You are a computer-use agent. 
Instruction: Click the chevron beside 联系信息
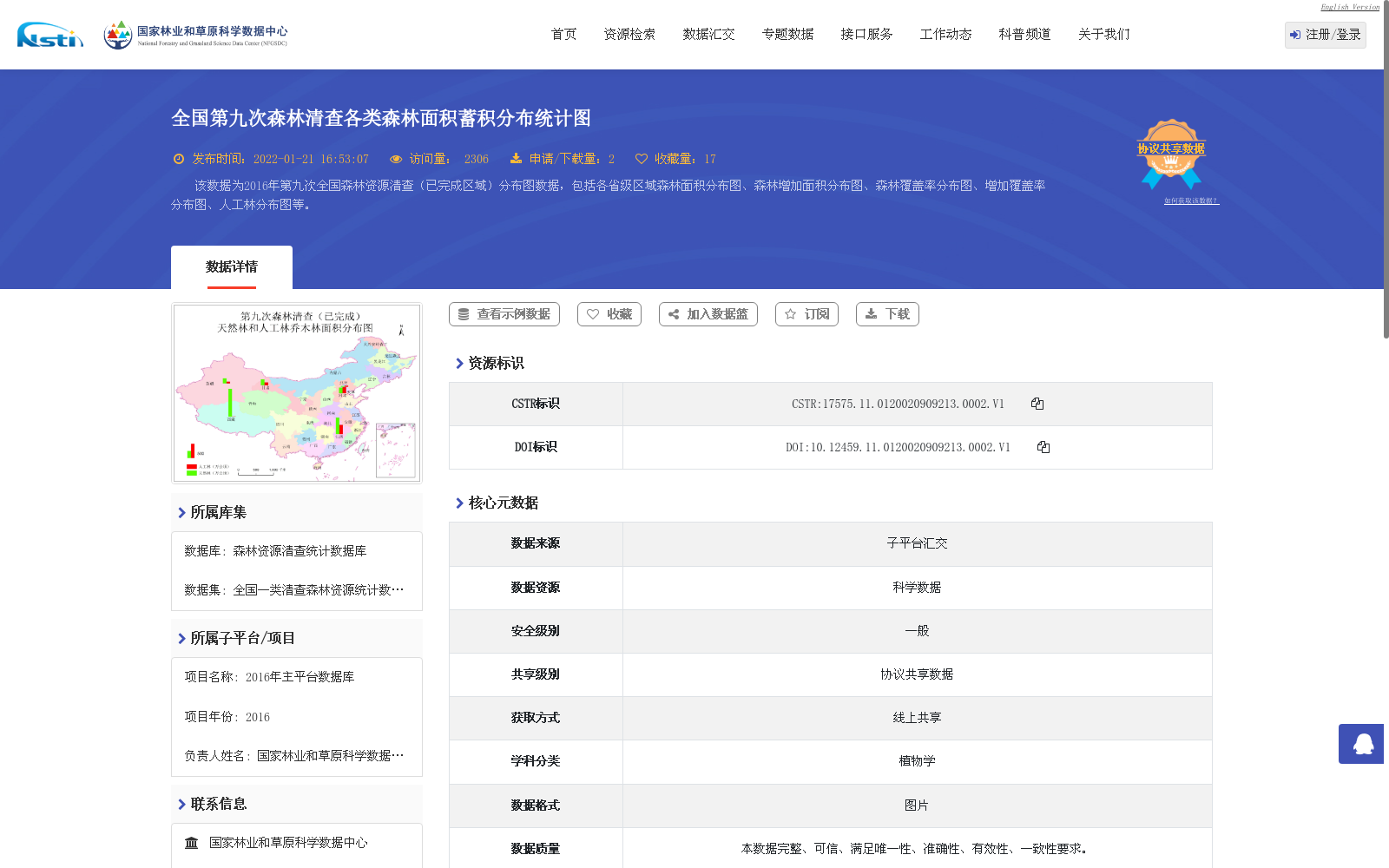(181, 805)
